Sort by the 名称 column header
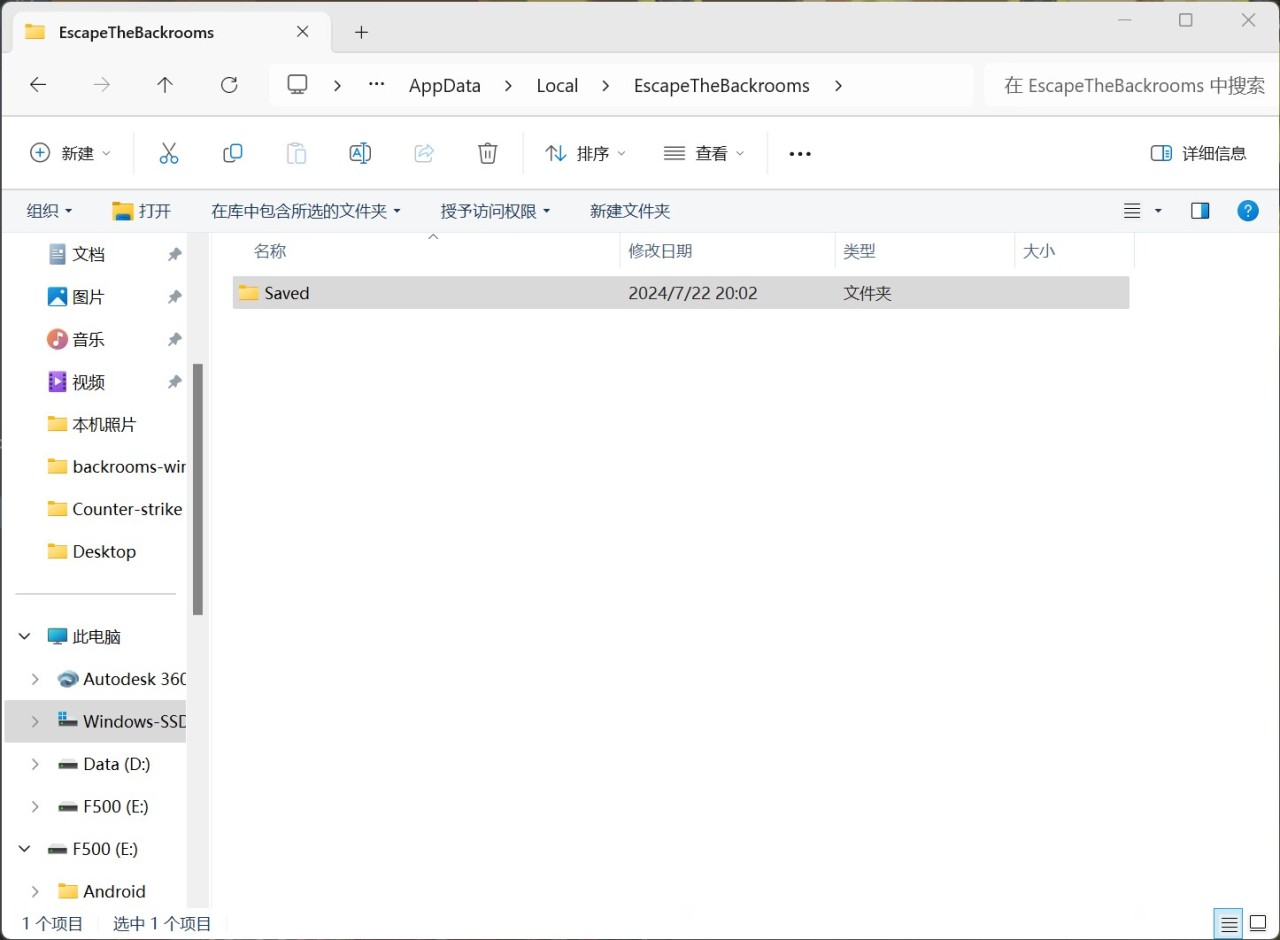This screenshot has width=1280, height=940. pyautogui.click(x=270, y=251)
